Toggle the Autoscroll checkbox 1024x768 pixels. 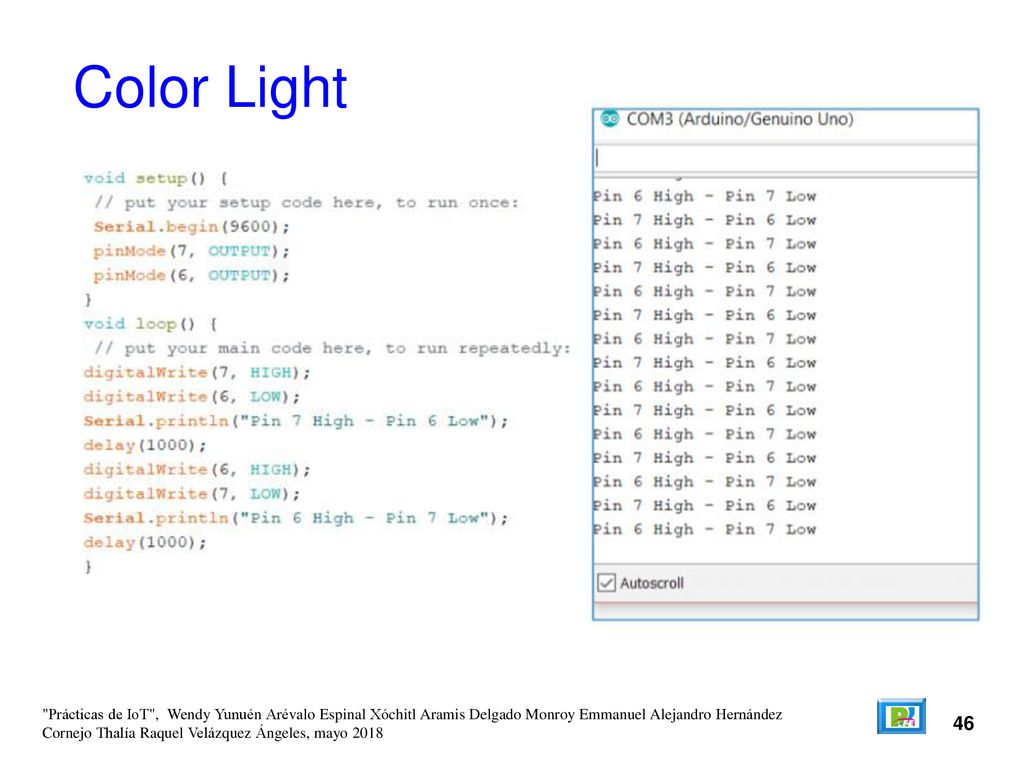pos(606,583)
